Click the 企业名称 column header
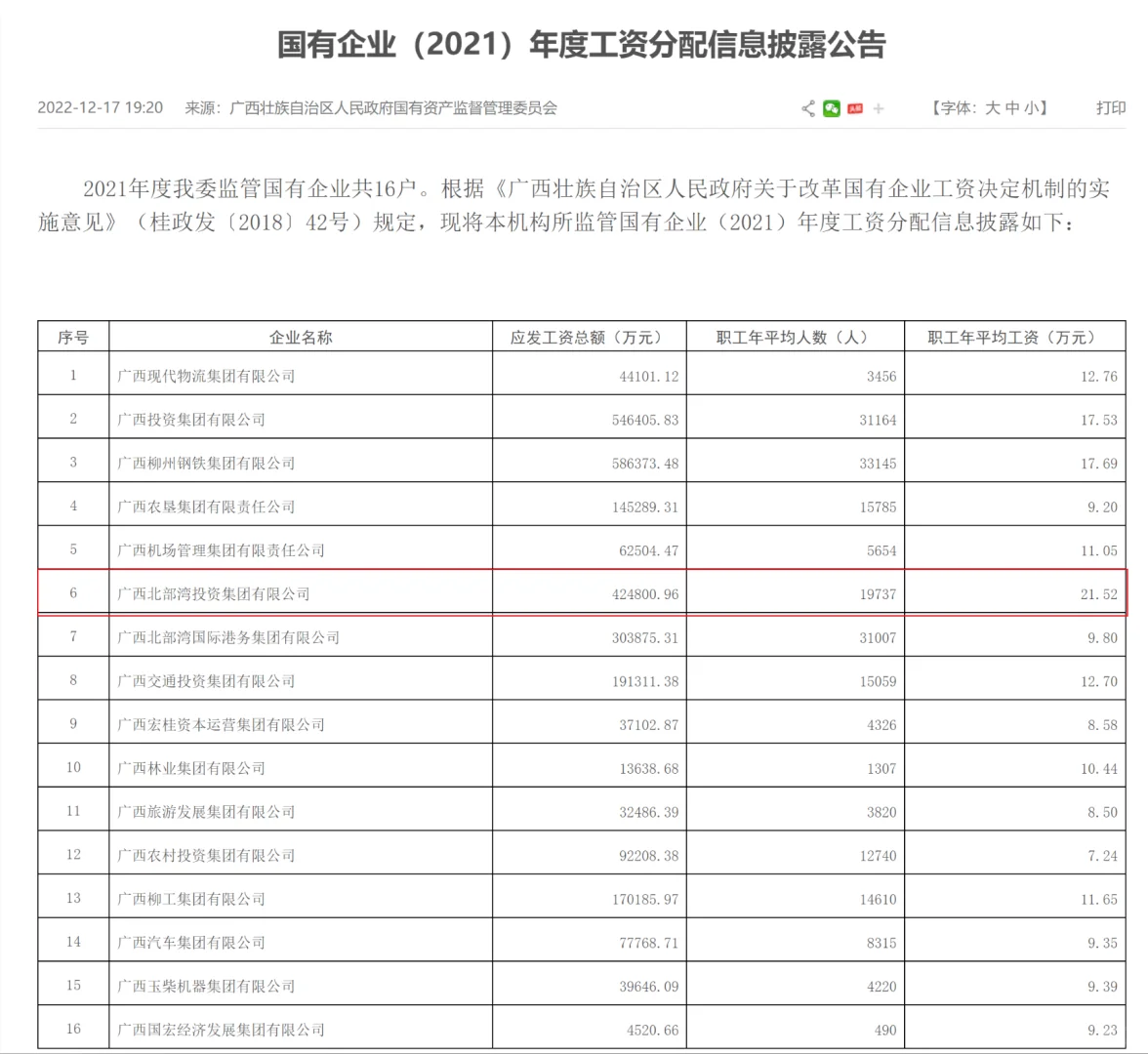Viewport: 1148px width, 1054px height. tap(301, 337)
